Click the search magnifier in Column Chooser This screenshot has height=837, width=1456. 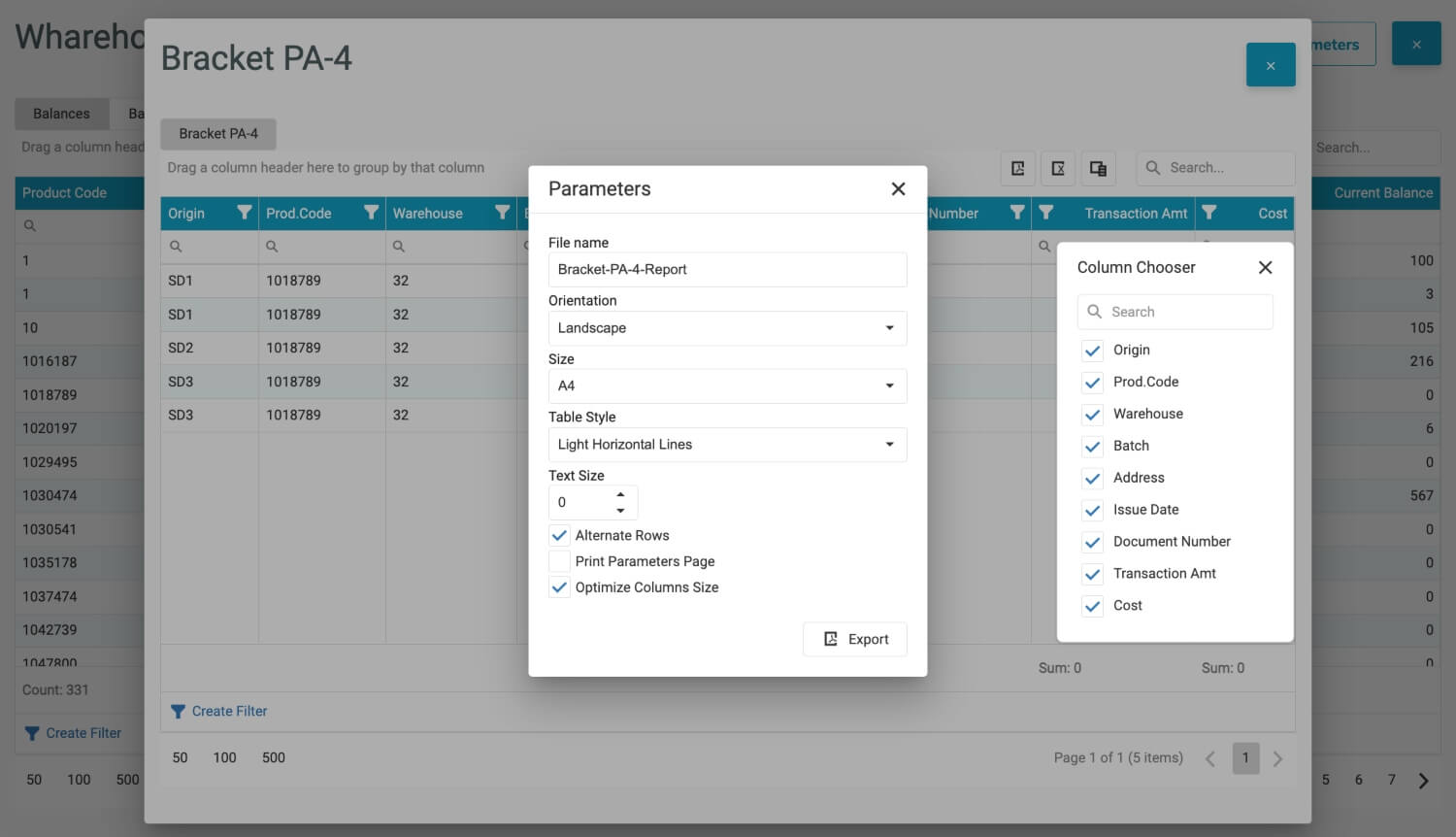pos(1095,312)
